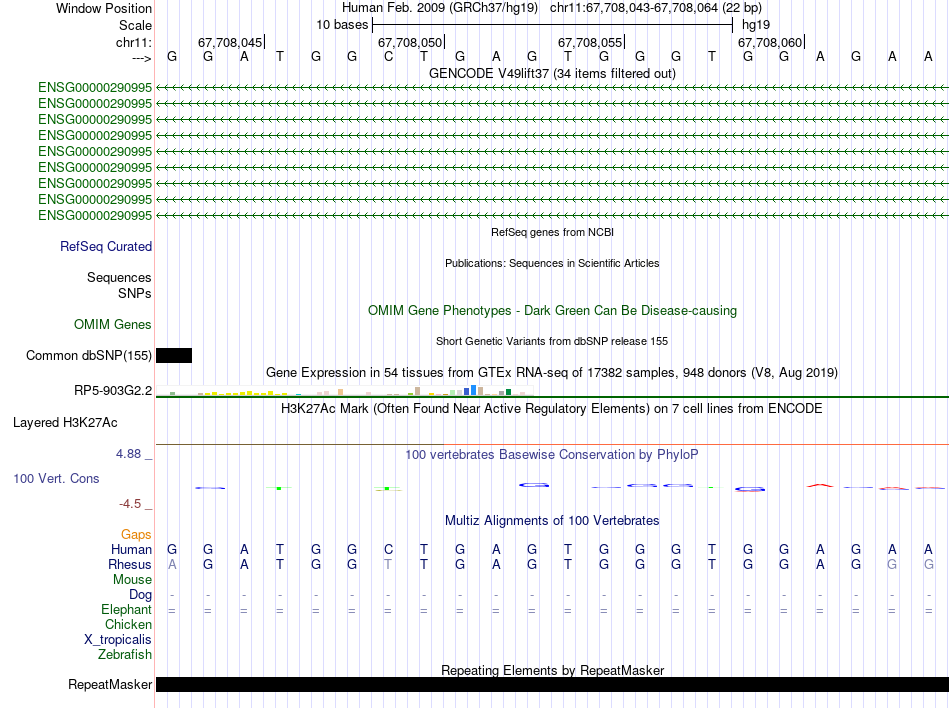The width and height of the screenshot is (950, 708).
Task: Click the C base in the top sequence row
Action: coord(388,57)
